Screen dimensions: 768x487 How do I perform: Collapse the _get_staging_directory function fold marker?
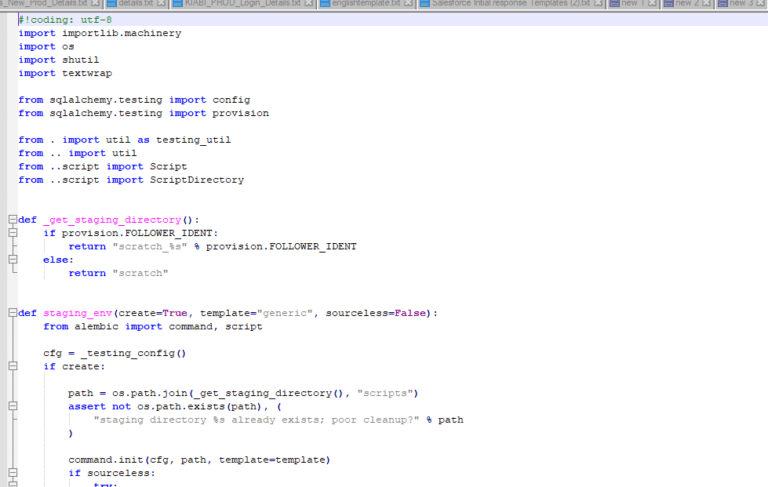[x=13, y=219]
